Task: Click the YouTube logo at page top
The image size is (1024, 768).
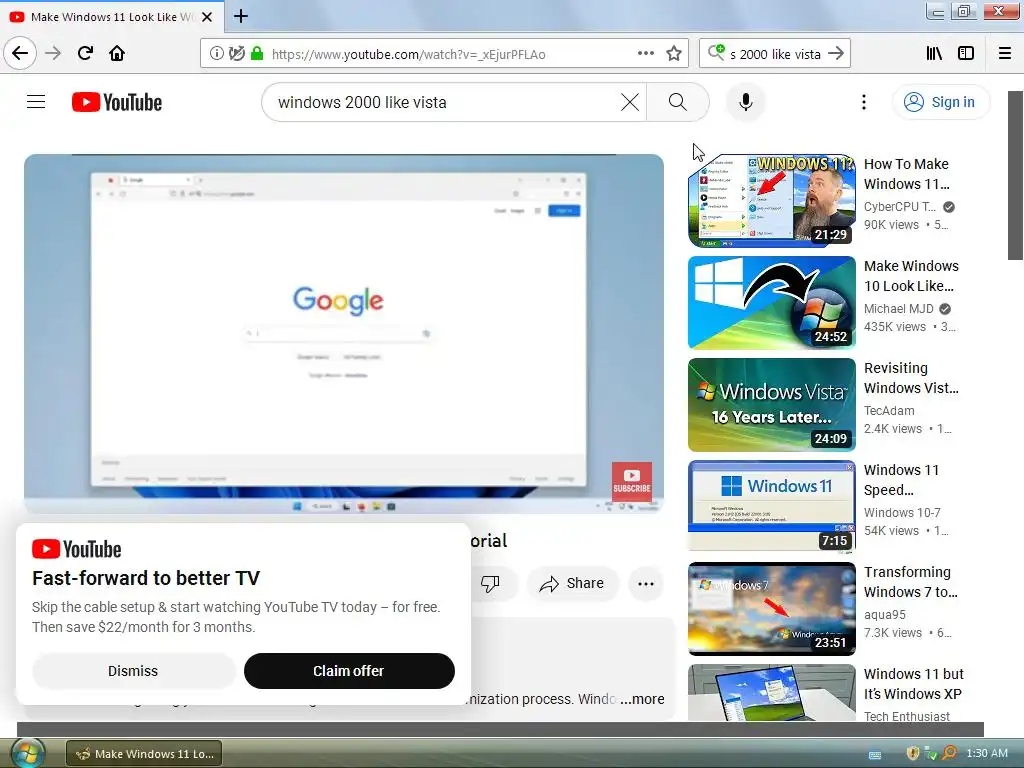Action: tap(117, 103)
